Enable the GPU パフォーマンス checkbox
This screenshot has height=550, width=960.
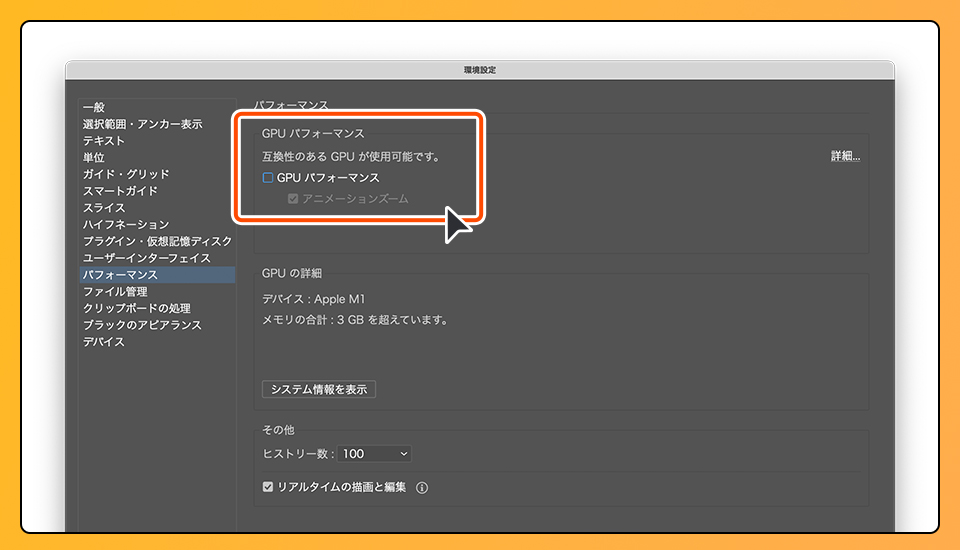pos(268,178)
